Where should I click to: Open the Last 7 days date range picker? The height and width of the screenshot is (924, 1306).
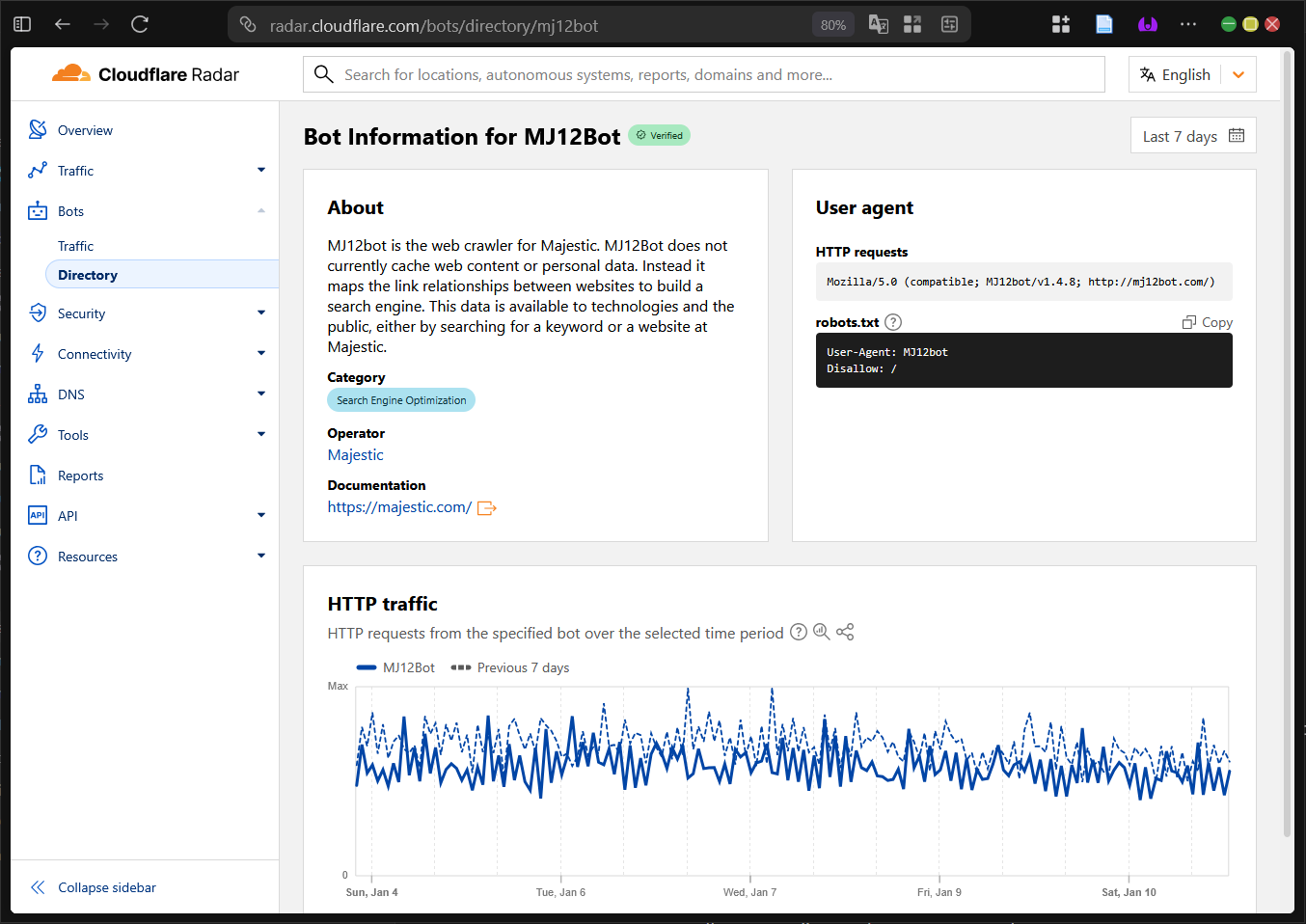pos(1192,136)
